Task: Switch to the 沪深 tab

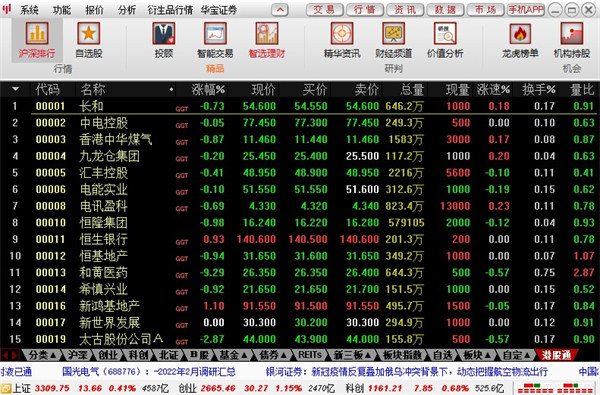Action: pyautogui.click(x=77, y=355)
